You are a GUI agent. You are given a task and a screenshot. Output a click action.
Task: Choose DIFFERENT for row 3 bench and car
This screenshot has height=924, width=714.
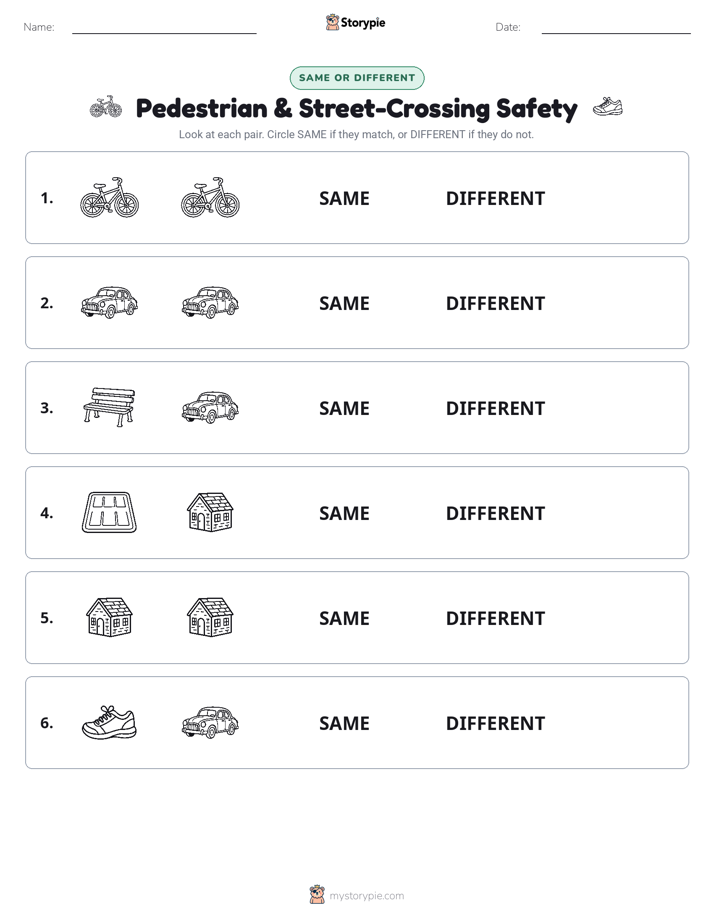tap(495, 408)
